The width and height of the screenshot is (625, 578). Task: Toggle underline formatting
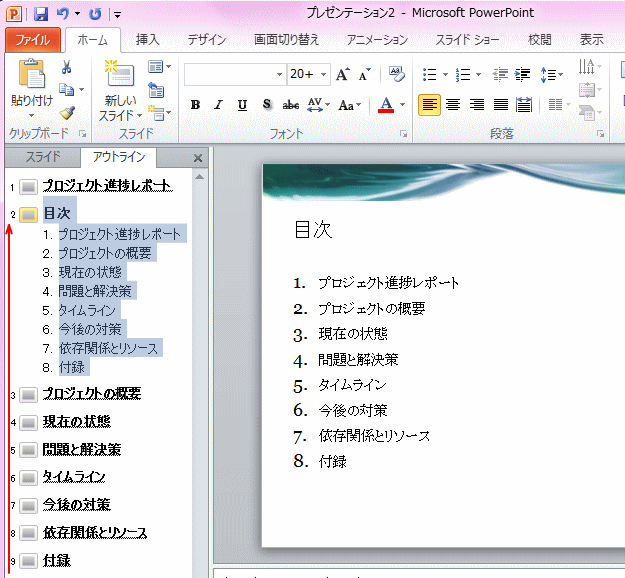(242, 105)
